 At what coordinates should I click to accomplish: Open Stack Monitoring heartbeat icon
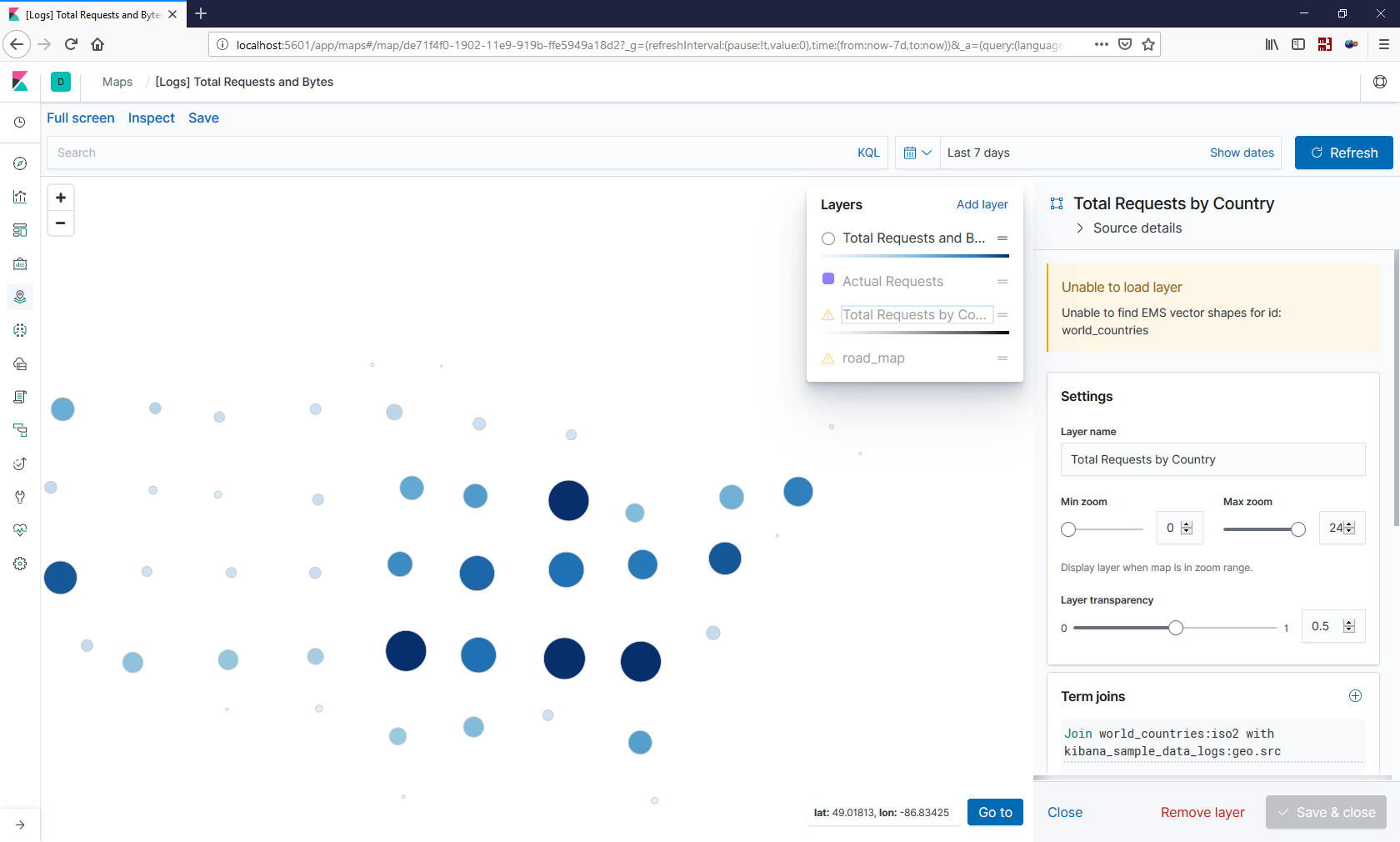coord(19,530)
